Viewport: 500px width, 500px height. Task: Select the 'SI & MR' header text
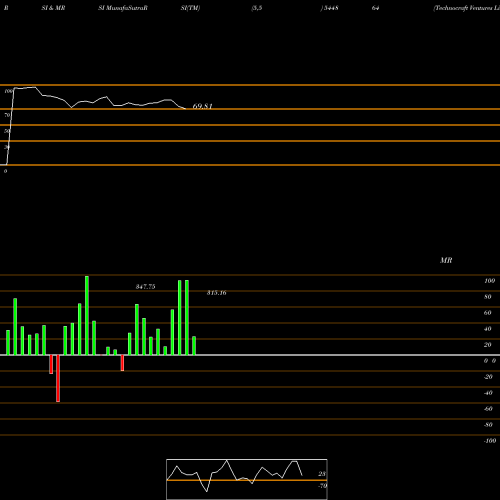tap(53, 8)
